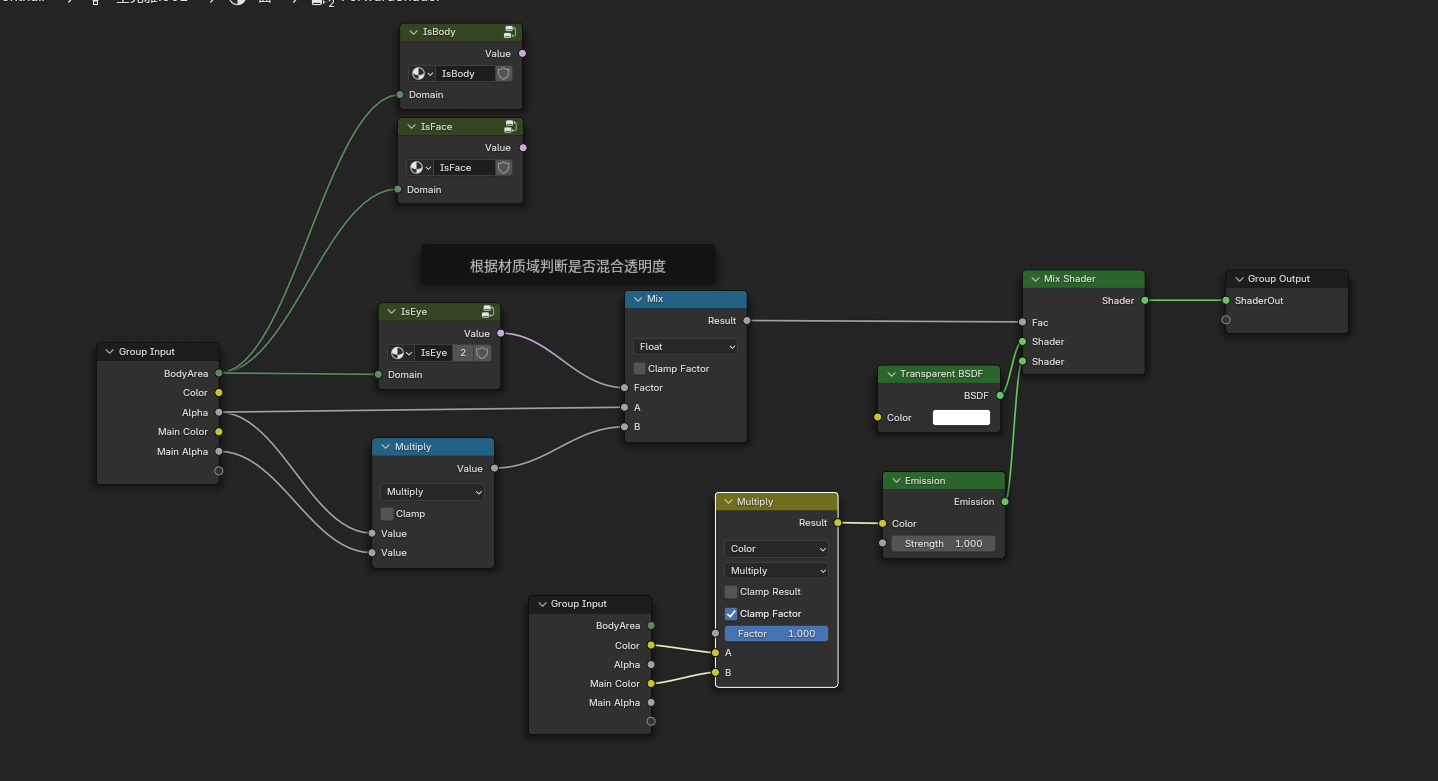Open the node tree browser in IsBody node

pos(422,74)
